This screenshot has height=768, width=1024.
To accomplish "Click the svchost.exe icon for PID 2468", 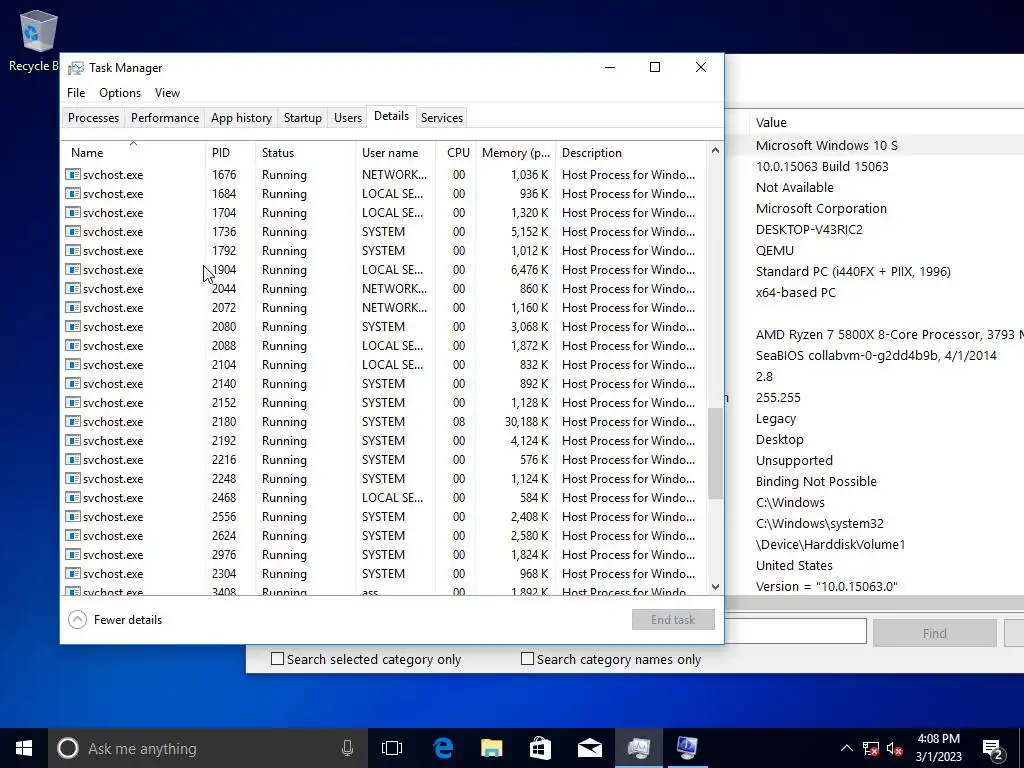I will pos(73,498).
